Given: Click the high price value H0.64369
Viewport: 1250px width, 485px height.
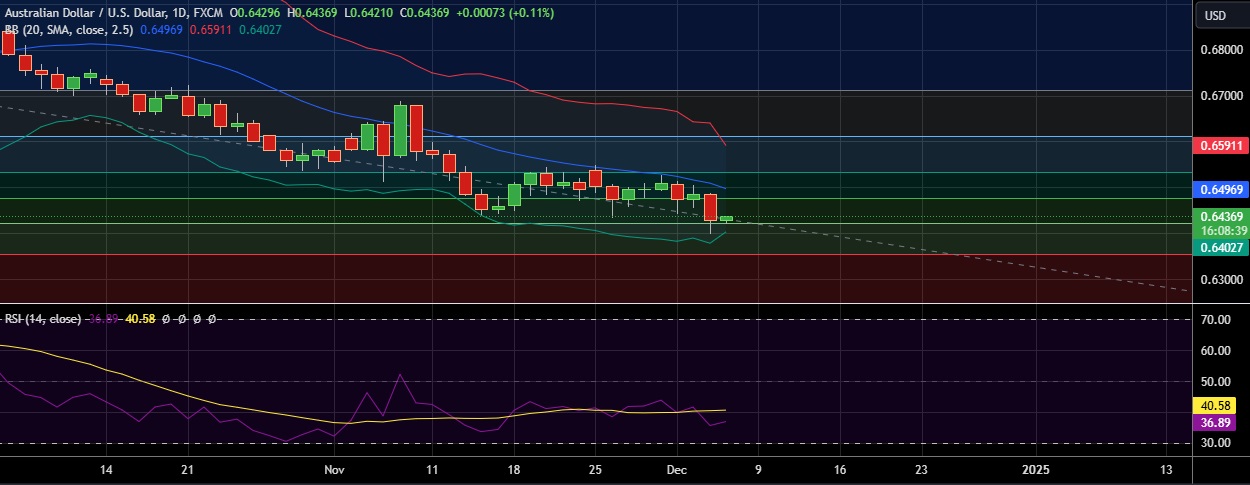Looking at the screenshot, I should [x=312, y=13].
